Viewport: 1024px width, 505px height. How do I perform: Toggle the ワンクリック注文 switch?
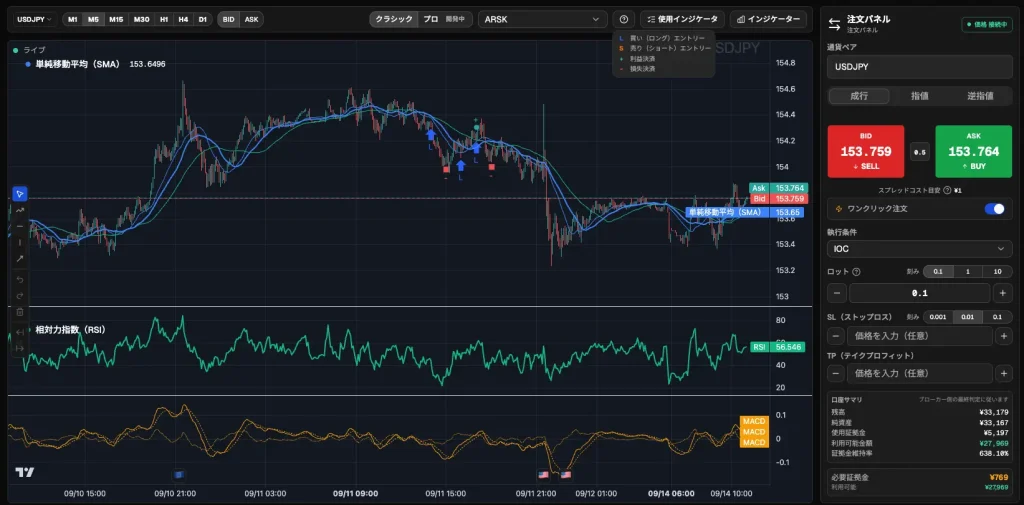[x=995, y=208]
